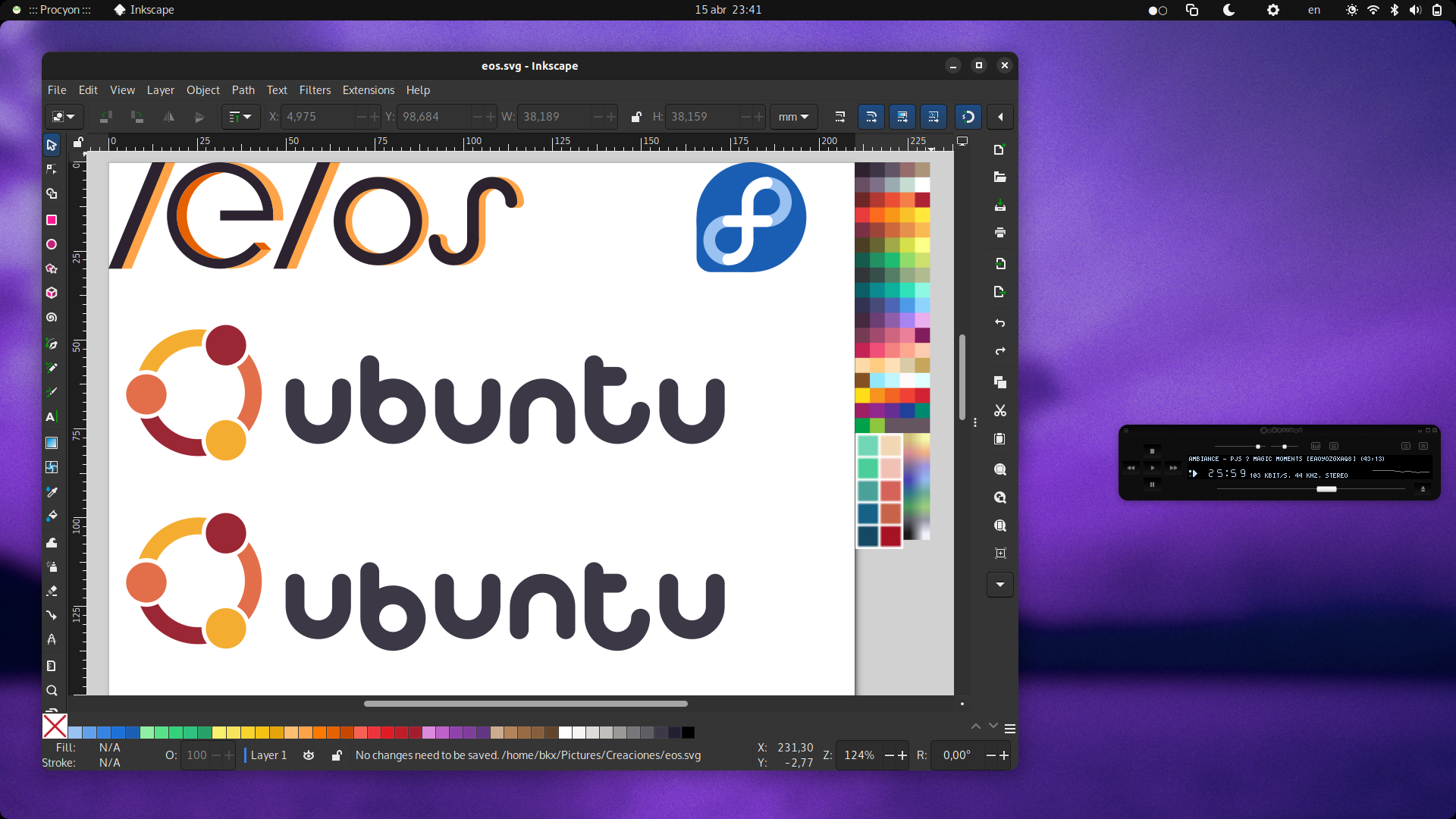The width and height of the screenshot is (1456, 819).
Task: Toggle the guides lock at ruler corner
Action: [77, 142]
